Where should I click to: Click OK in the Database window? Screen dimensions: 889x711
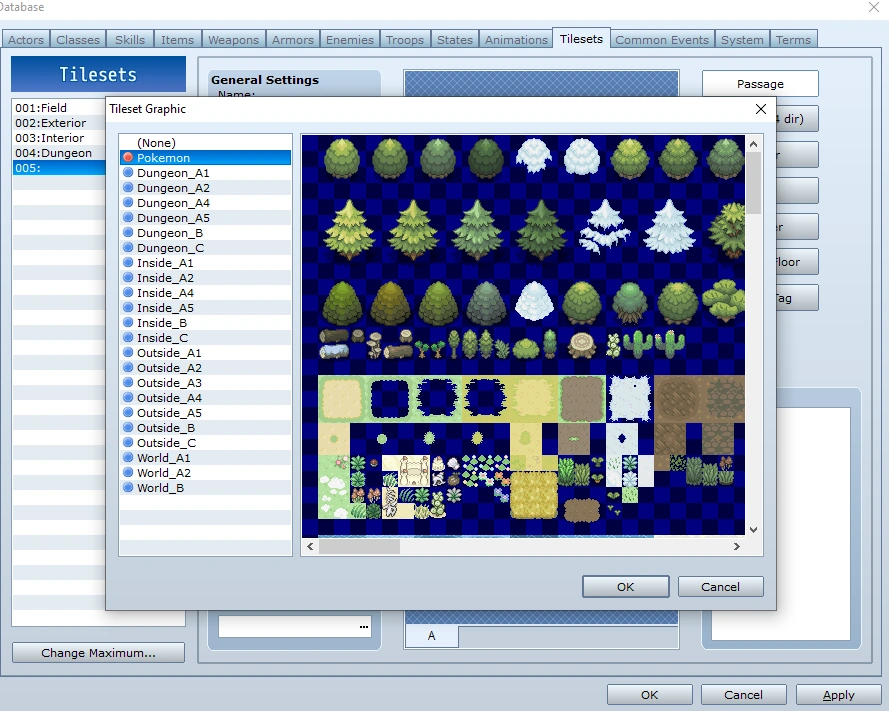650,695
